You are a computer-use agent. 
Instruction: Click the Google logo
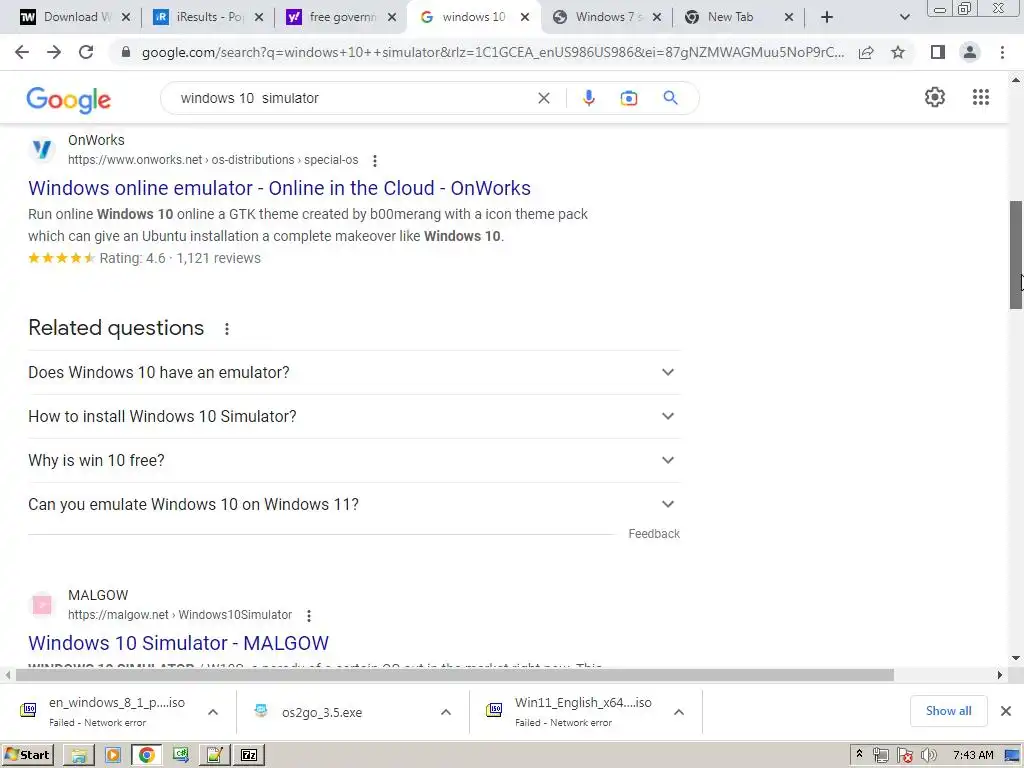pos(69,100)
